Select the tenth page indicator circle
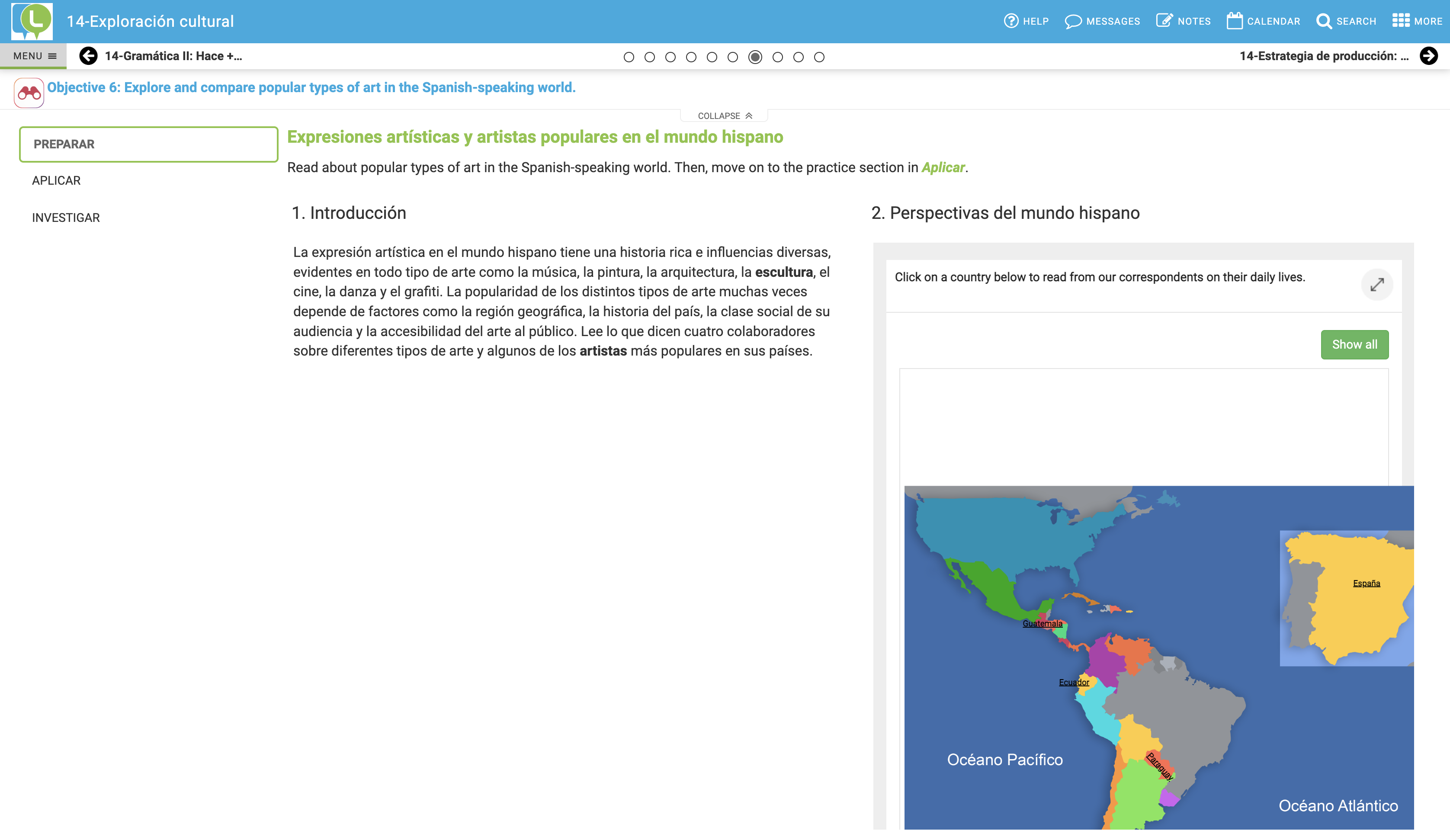This screenshot has height=840, width=1450. click(819, 57)
